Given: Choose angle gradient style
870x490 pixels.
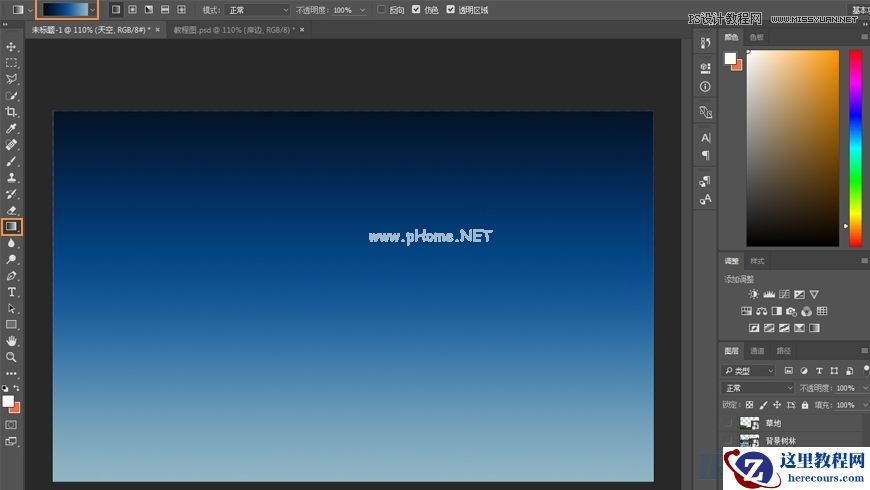Looking at the screenshot, I should click(149, 9).
